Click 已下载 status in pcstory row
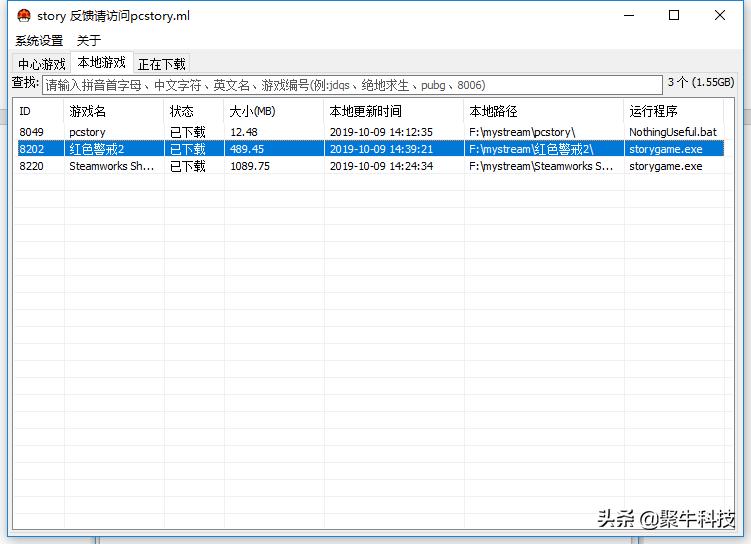Screen dimensions: 751x544 (x=188, y=132)
